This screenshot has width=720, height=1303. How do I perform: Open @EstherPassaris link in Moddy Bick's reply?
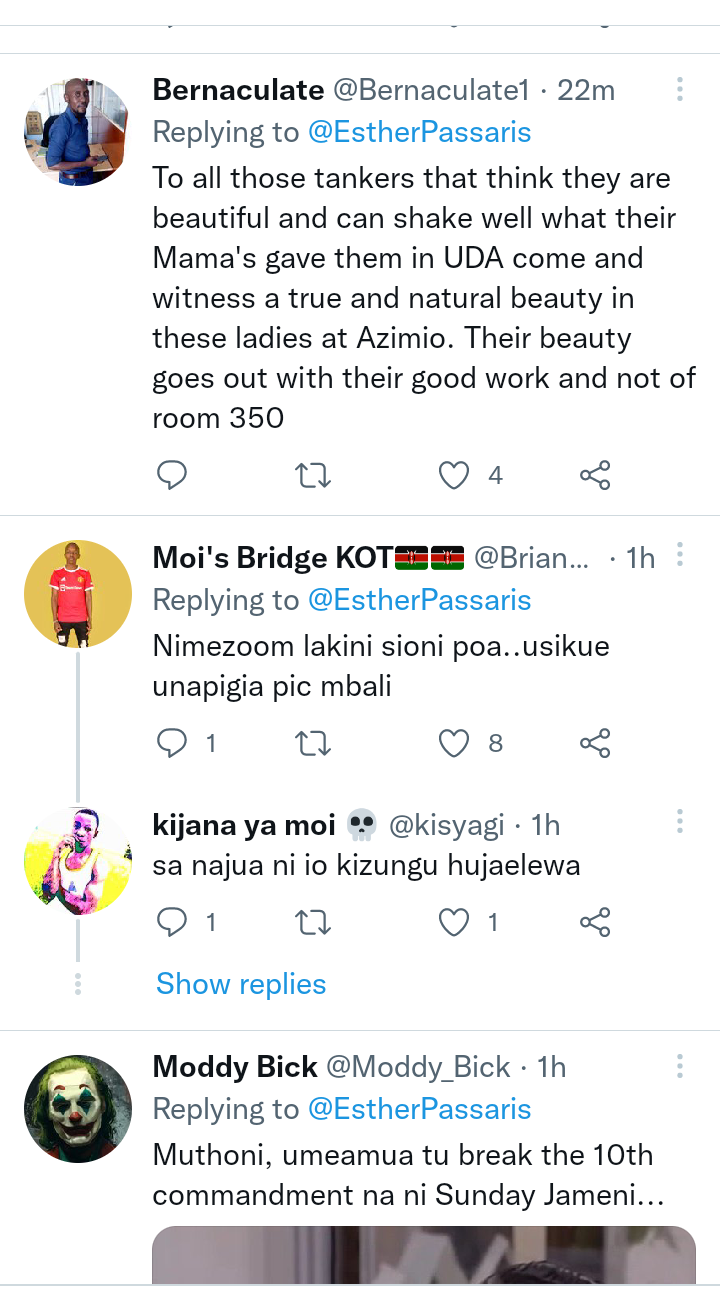419,1109
